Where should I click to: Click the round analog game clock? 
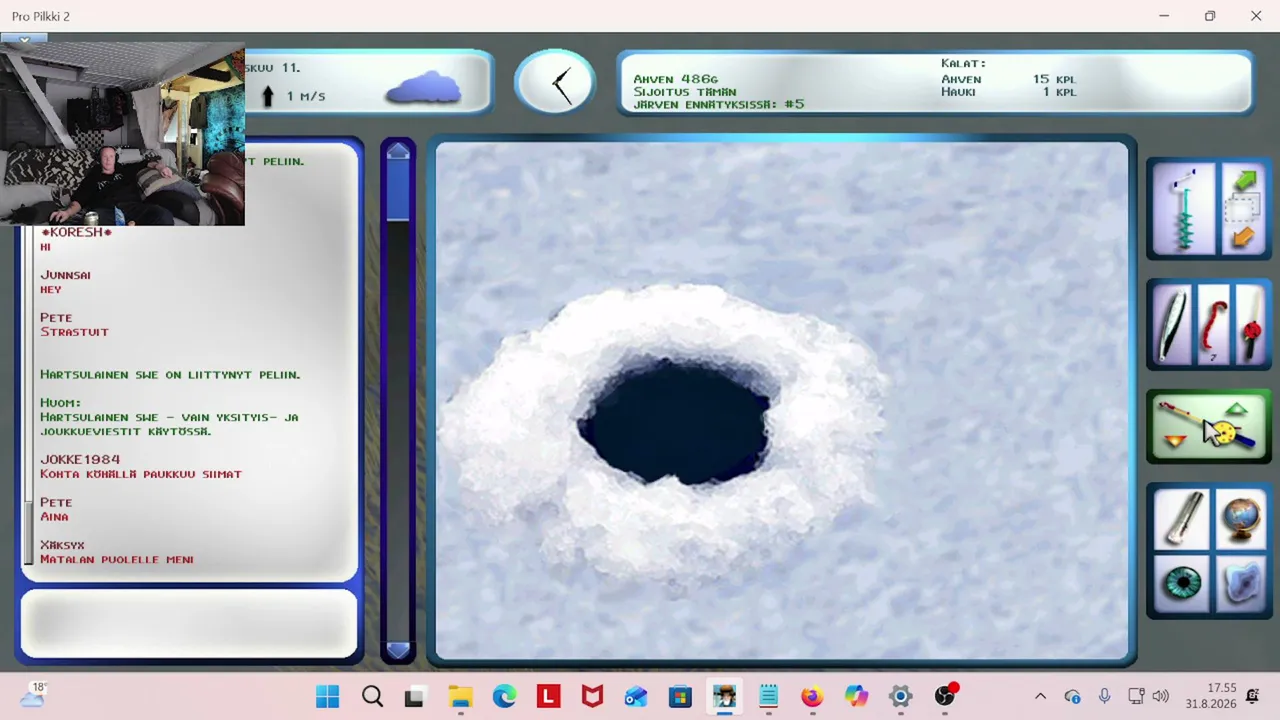point(555,83)
